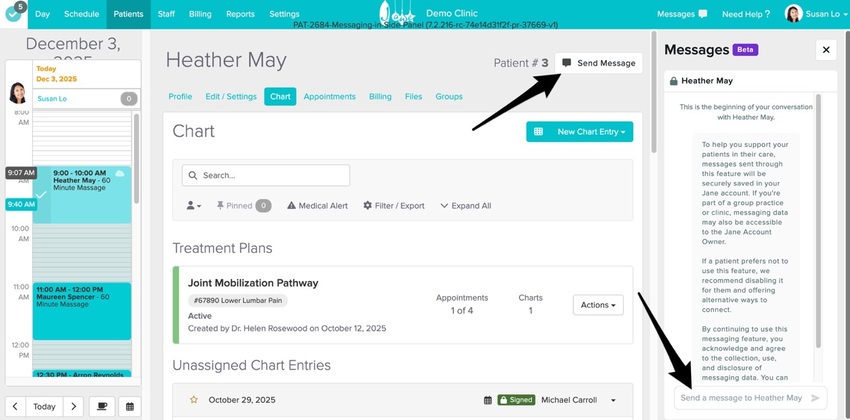850x420 pixels.
Task: Click the Send Message button
Action: 598,63
